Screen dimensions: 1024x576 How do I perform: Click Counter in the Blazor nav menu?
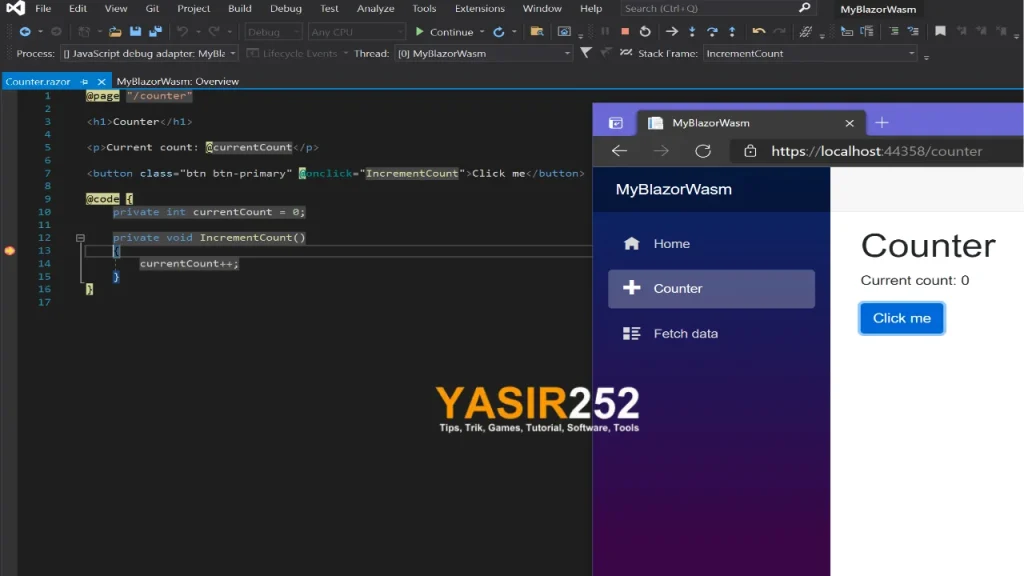pos(711,288)
